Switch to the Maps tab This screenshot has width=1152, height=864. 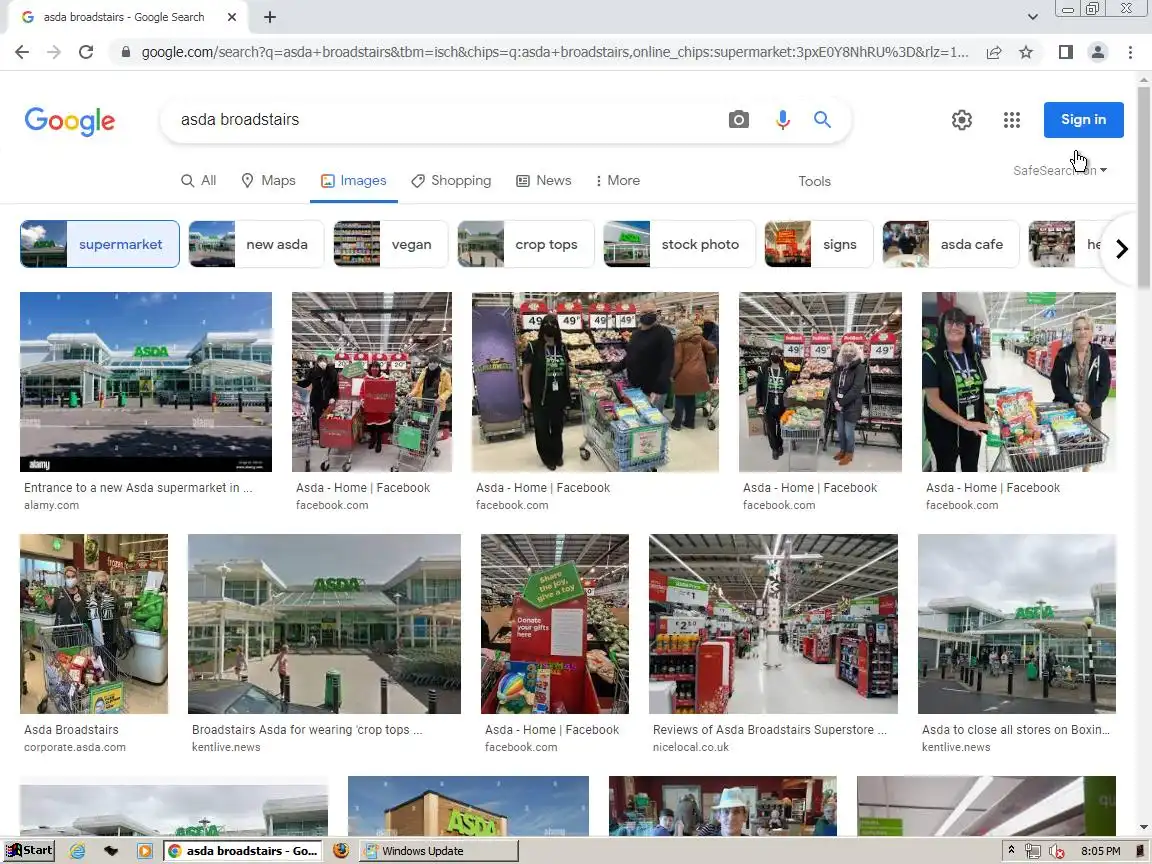point(268,181)
